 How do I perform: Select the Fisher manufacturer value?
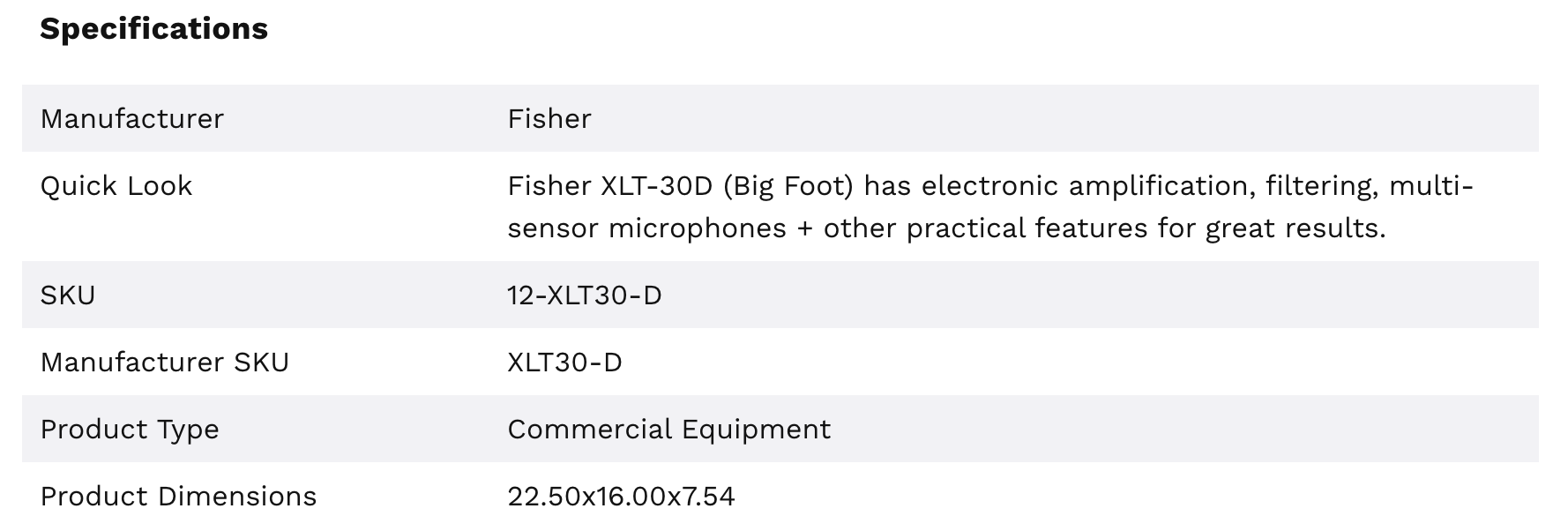pyautogui.click(x=549, y=119)
